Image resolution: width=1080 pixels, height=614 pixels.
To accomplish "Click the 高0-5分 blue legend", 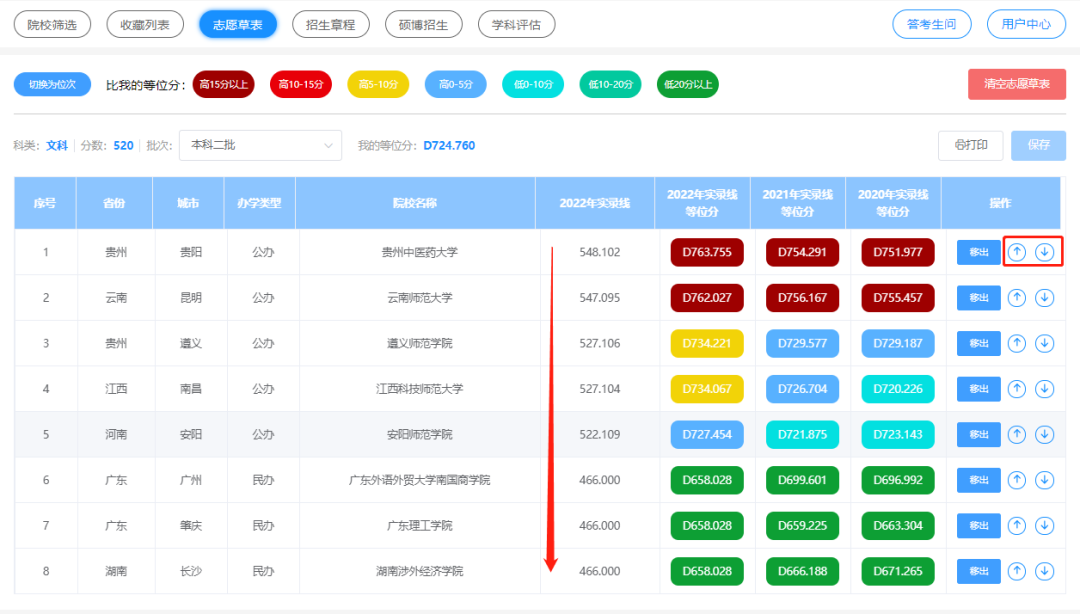I will [x=456, y=84].
